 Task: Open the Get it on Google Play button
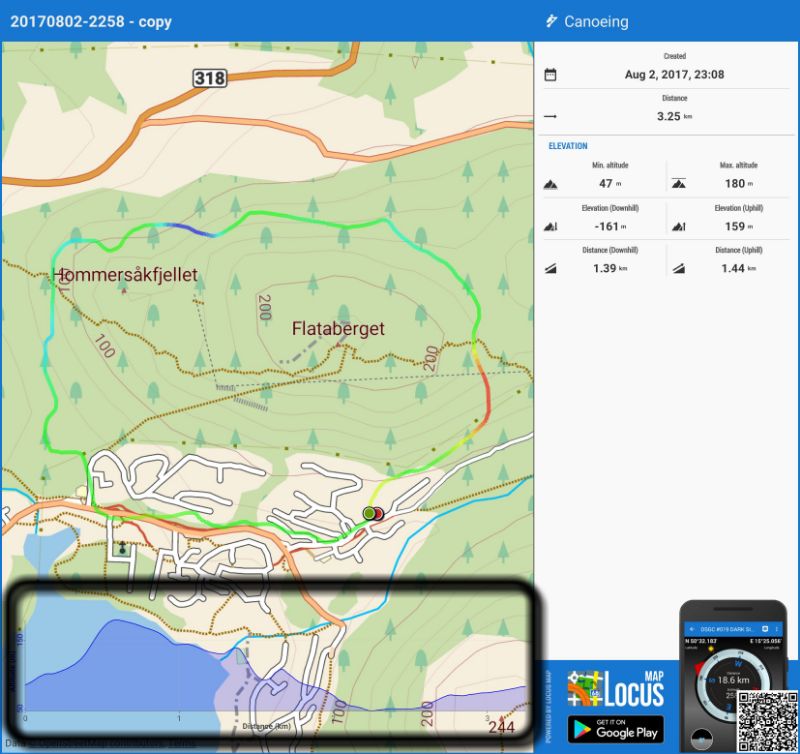coord(615,729)
